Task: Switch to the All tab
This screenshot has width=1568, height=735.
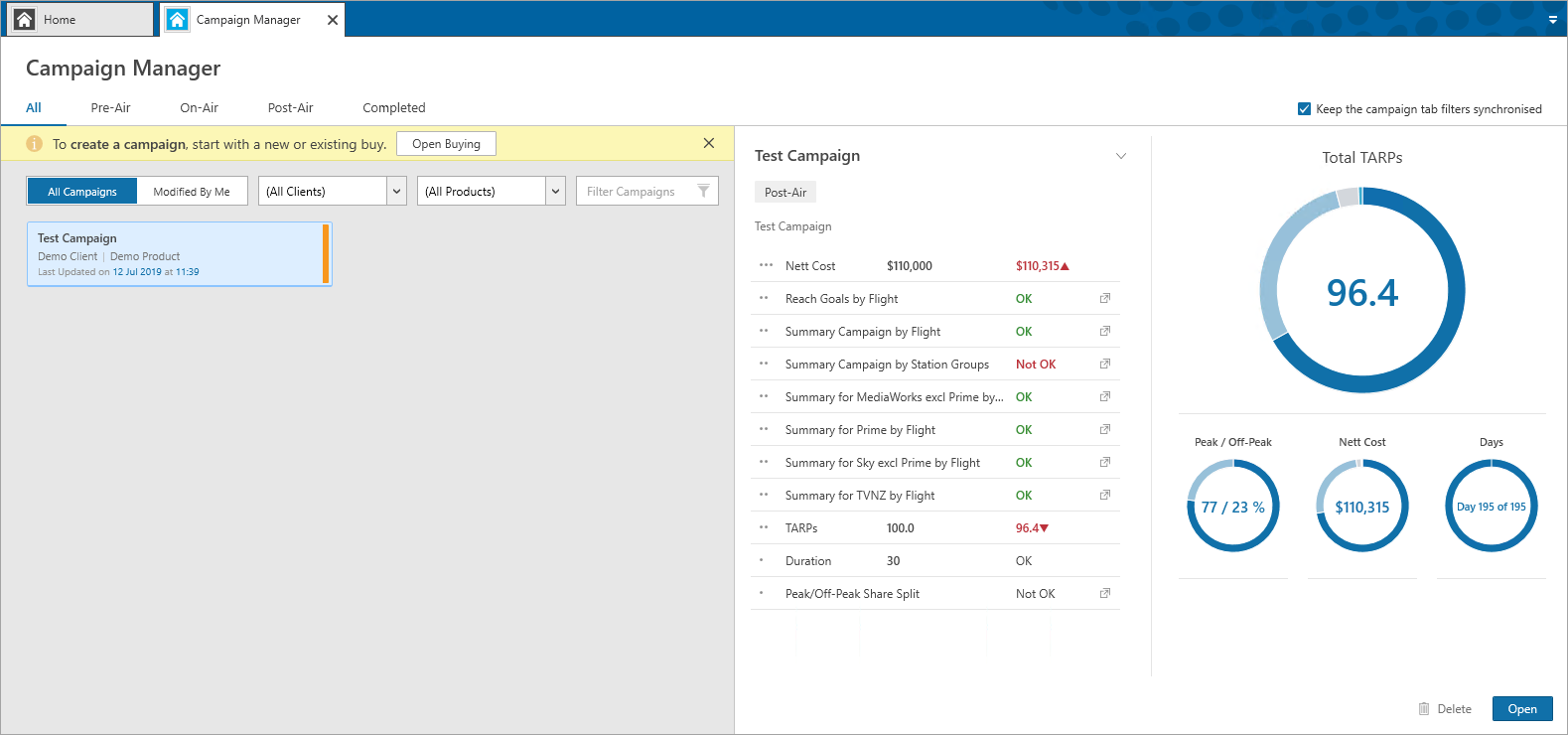Action: 34,107
